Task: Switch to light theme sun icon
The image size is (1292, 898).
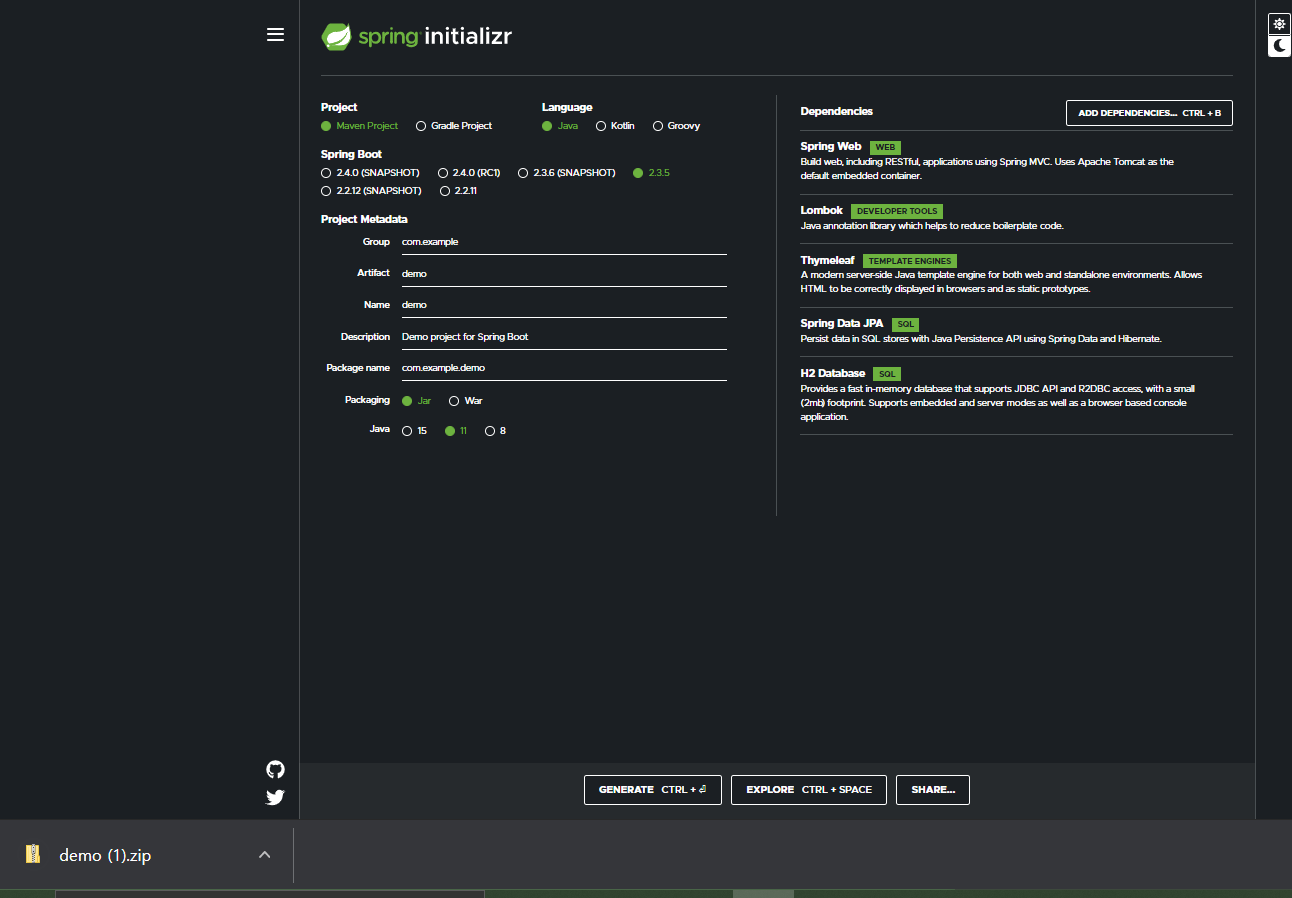Action: coord(1279,24)
